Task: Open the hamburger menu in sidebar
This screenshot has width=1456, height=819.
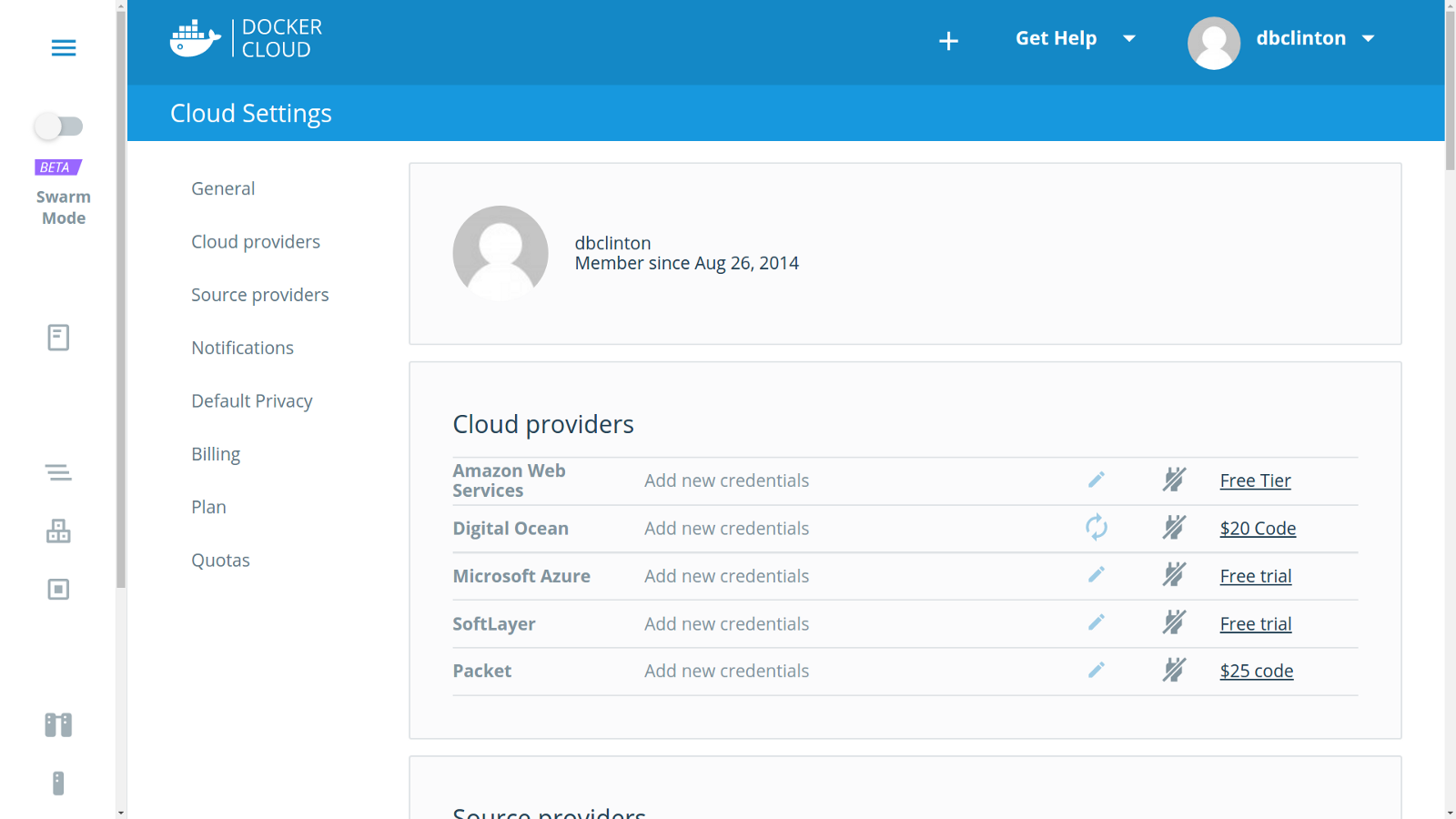Action: 63,48
